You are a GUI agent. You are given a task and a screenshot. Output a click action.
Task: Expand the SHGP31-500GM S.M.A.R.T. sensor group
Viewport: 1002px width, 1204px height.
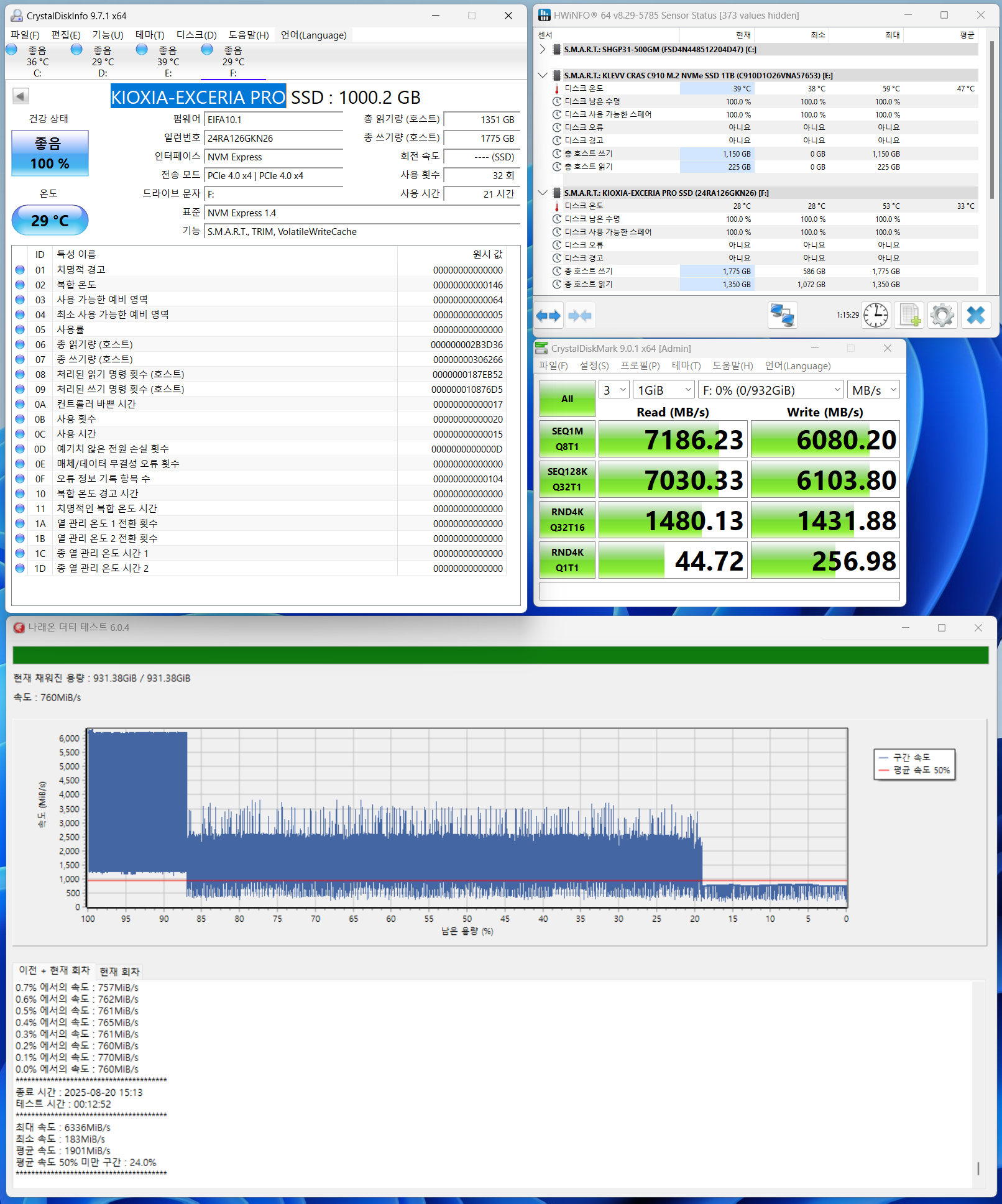pyautogui.click(x=543, y=49)
